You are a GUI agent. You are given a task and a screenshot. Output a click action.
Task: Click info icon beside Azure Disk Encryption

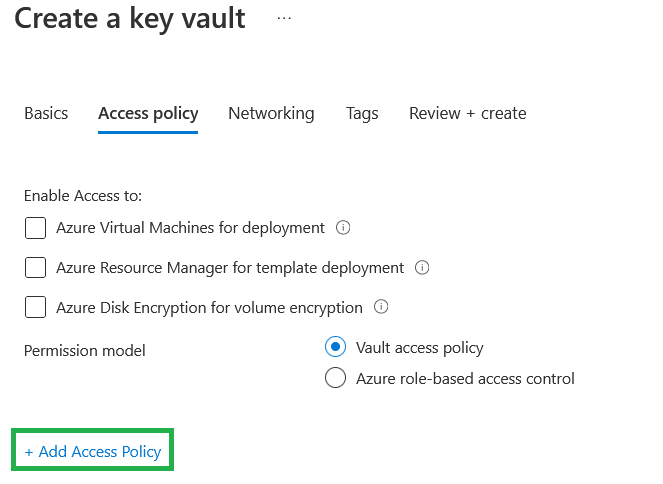380,308
